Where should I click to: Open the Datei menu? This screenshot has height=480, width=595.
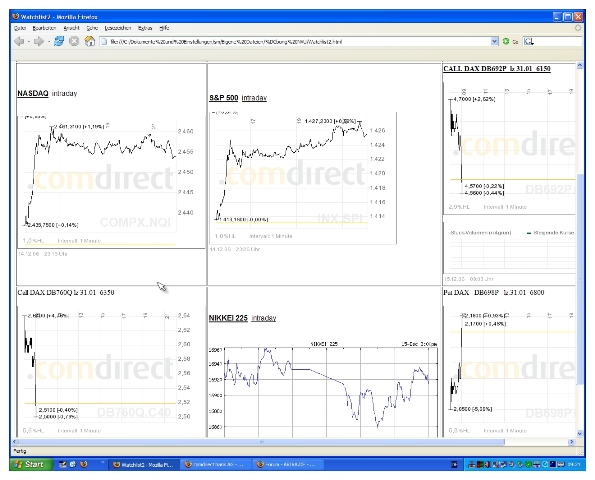20,28
